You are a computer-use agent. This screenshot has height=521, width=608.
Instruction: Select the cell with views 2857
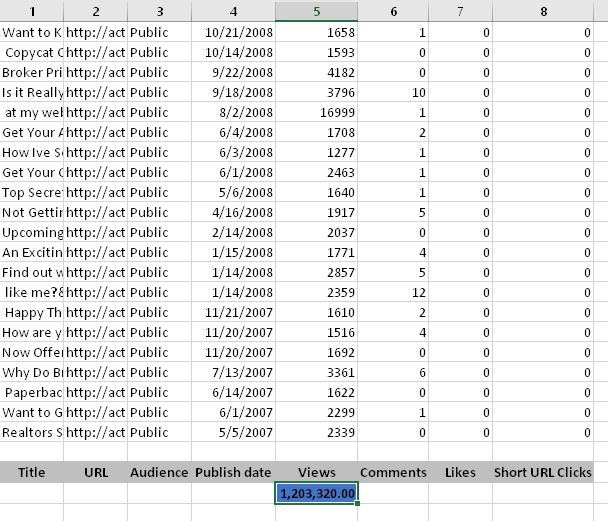coord(316,273)
